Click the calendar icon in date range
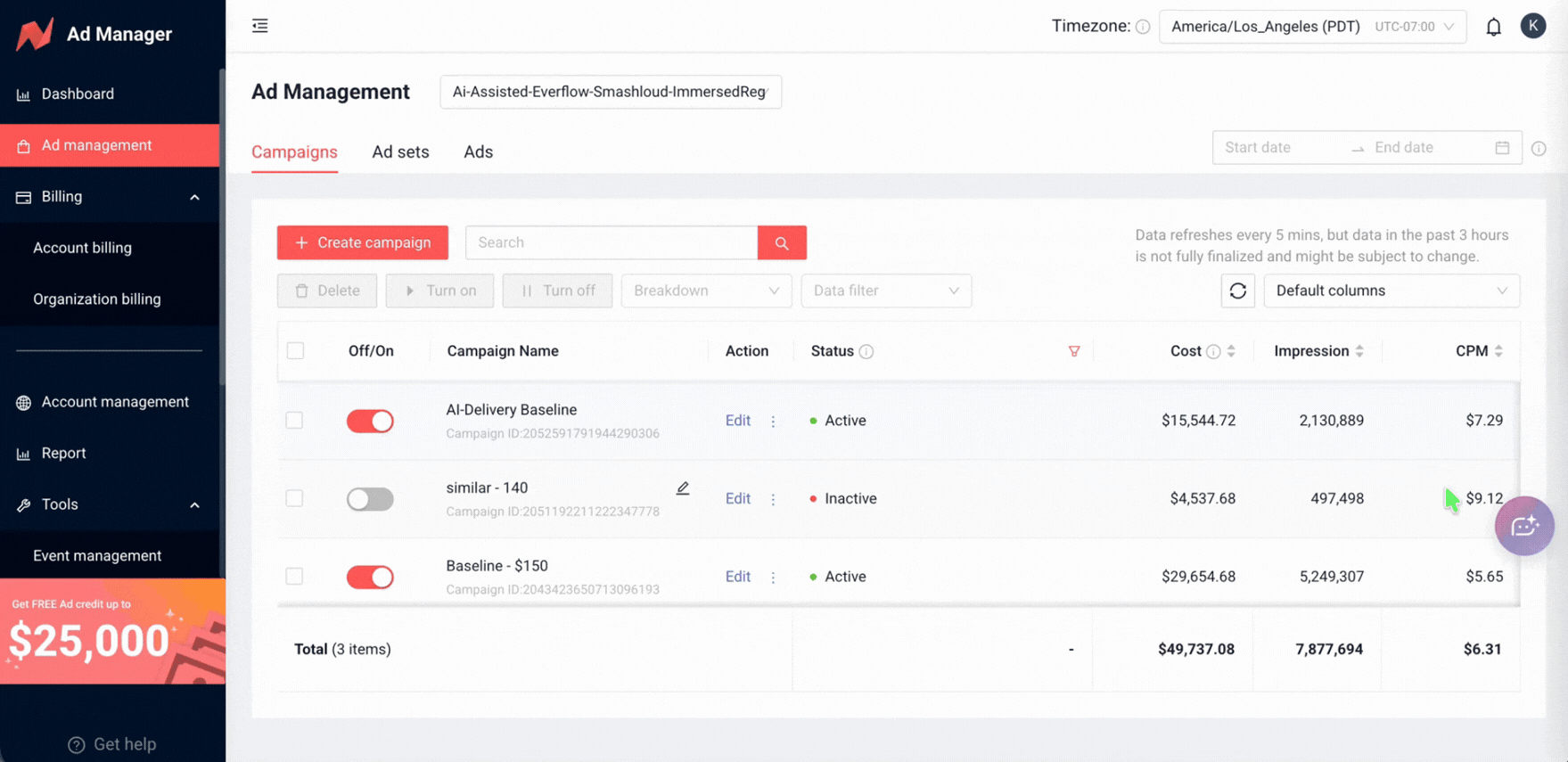The image size is (1568, 762). pyautogui.click(x=1502, y=148)
